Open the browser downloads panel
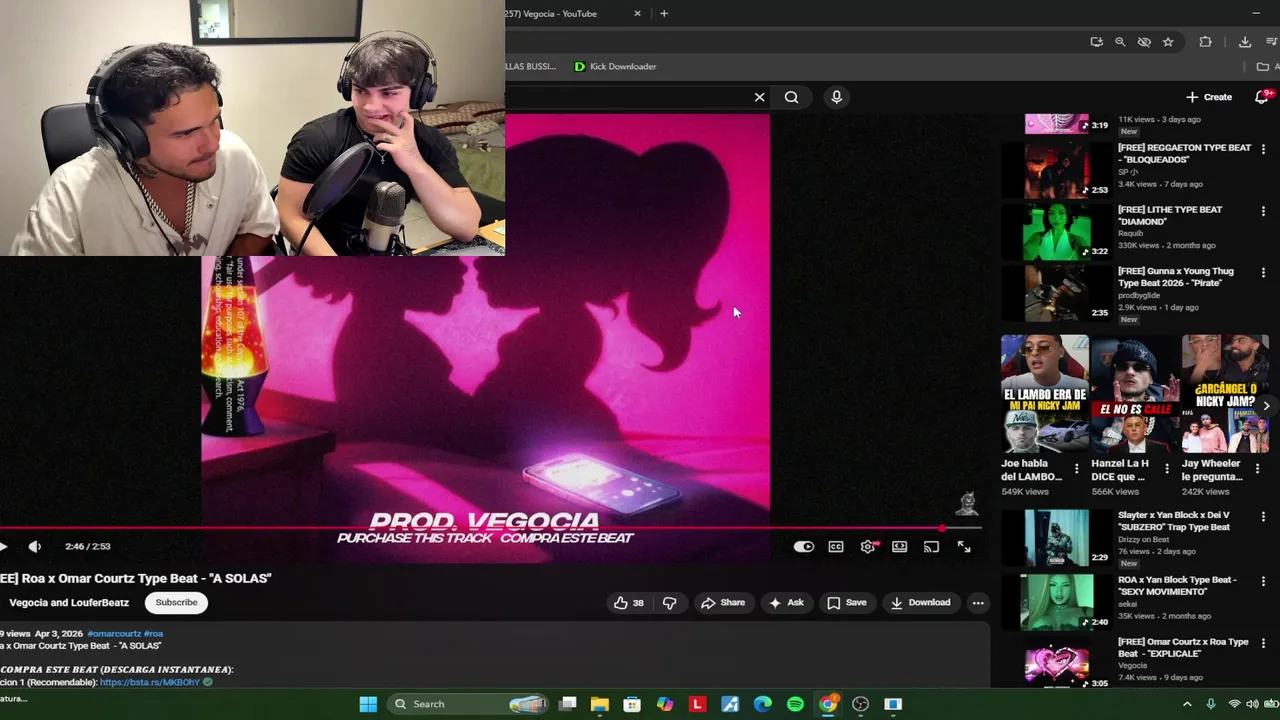1280x720 pixels. (1245, 42)
